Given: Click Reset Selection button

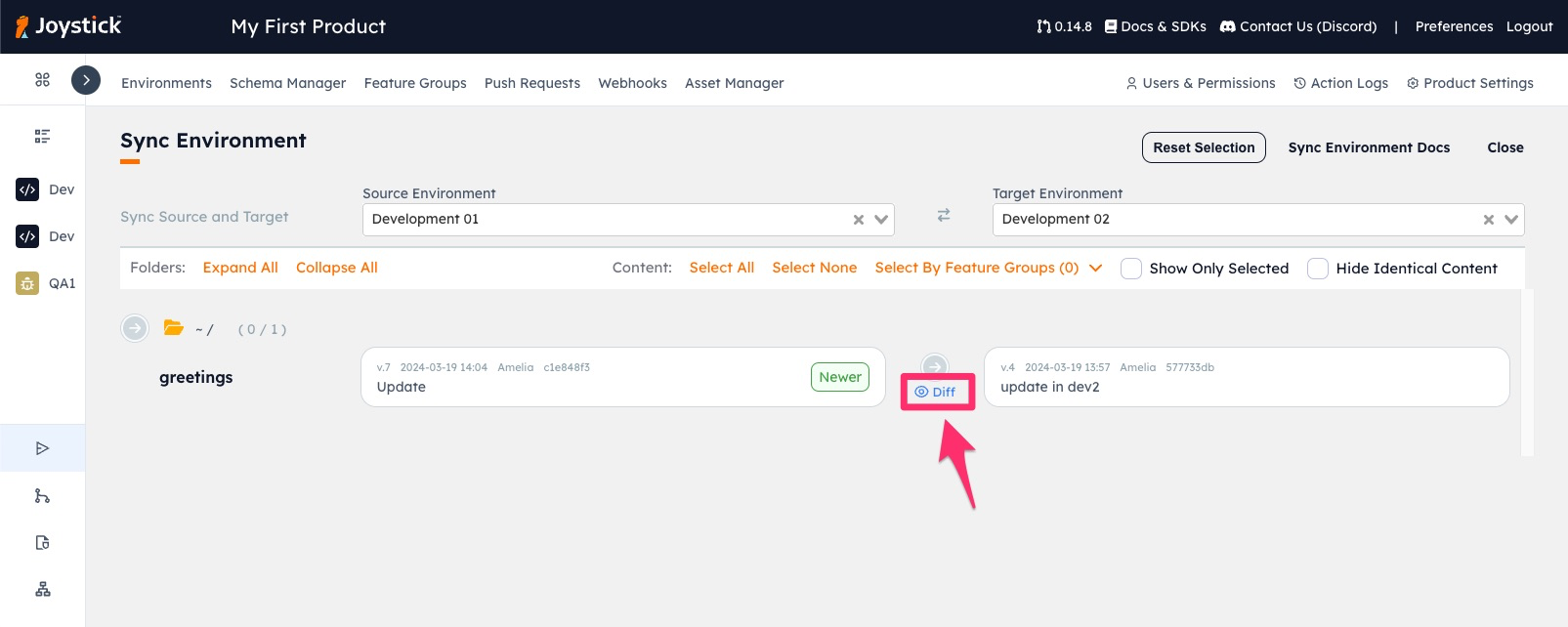Looking at the screenshot, I should (1204, 147).
